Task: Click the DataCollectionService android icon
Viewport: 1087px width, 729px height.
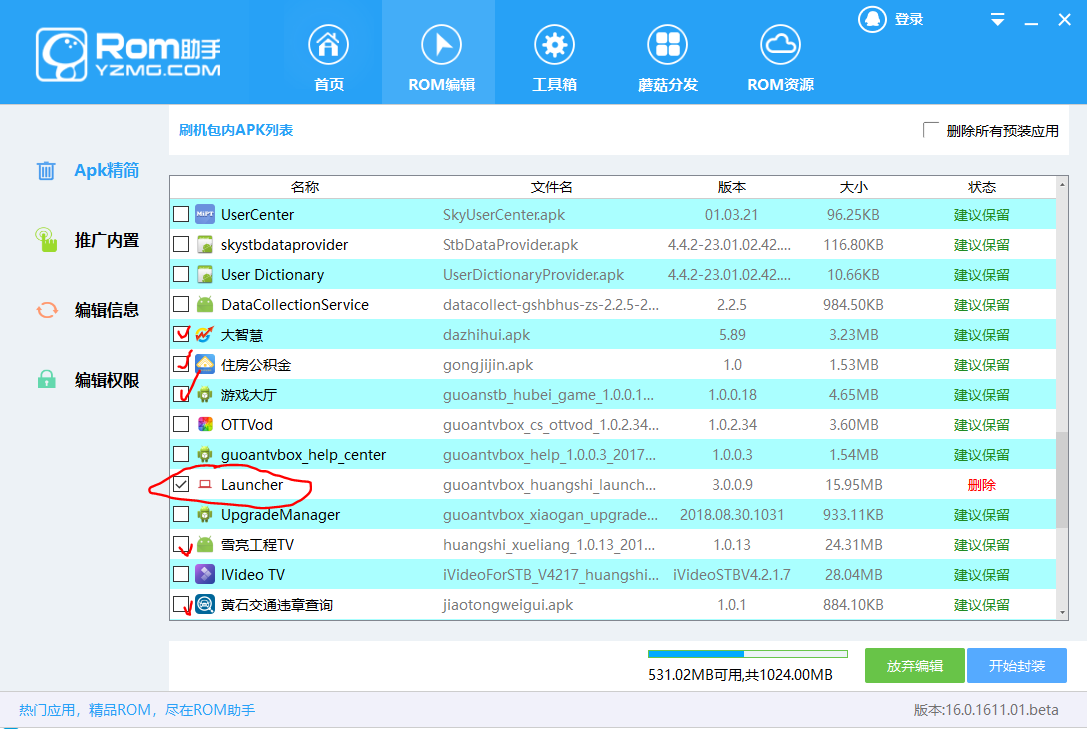Action: pos(205,304)
